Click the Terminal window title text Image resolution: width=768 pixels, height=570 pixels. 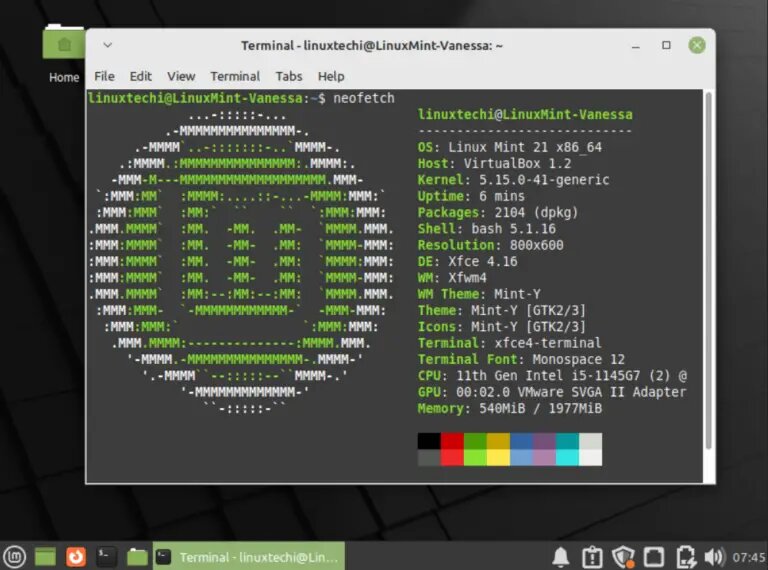tap(372, 46)
